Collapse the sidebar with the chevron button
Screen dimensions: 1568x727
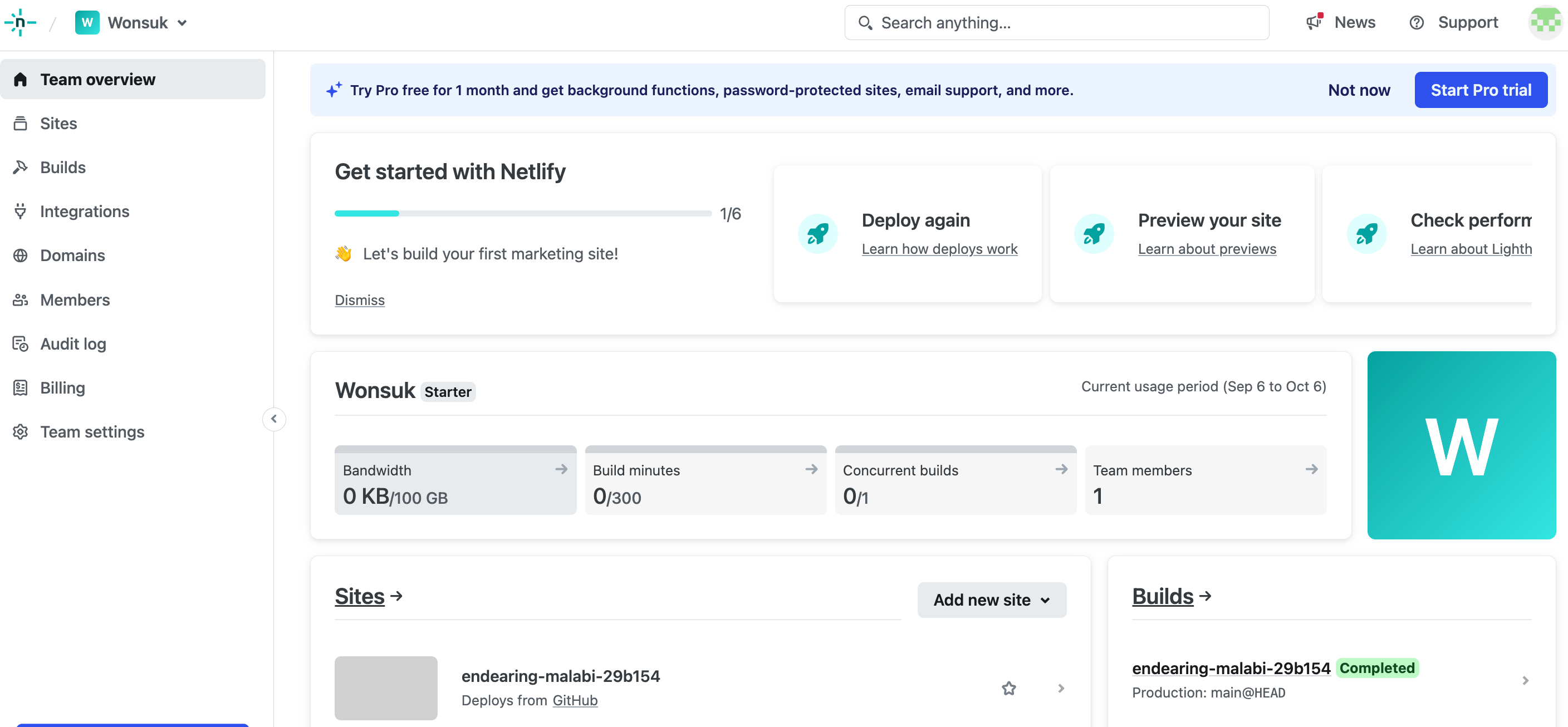[x=274, y=419]
